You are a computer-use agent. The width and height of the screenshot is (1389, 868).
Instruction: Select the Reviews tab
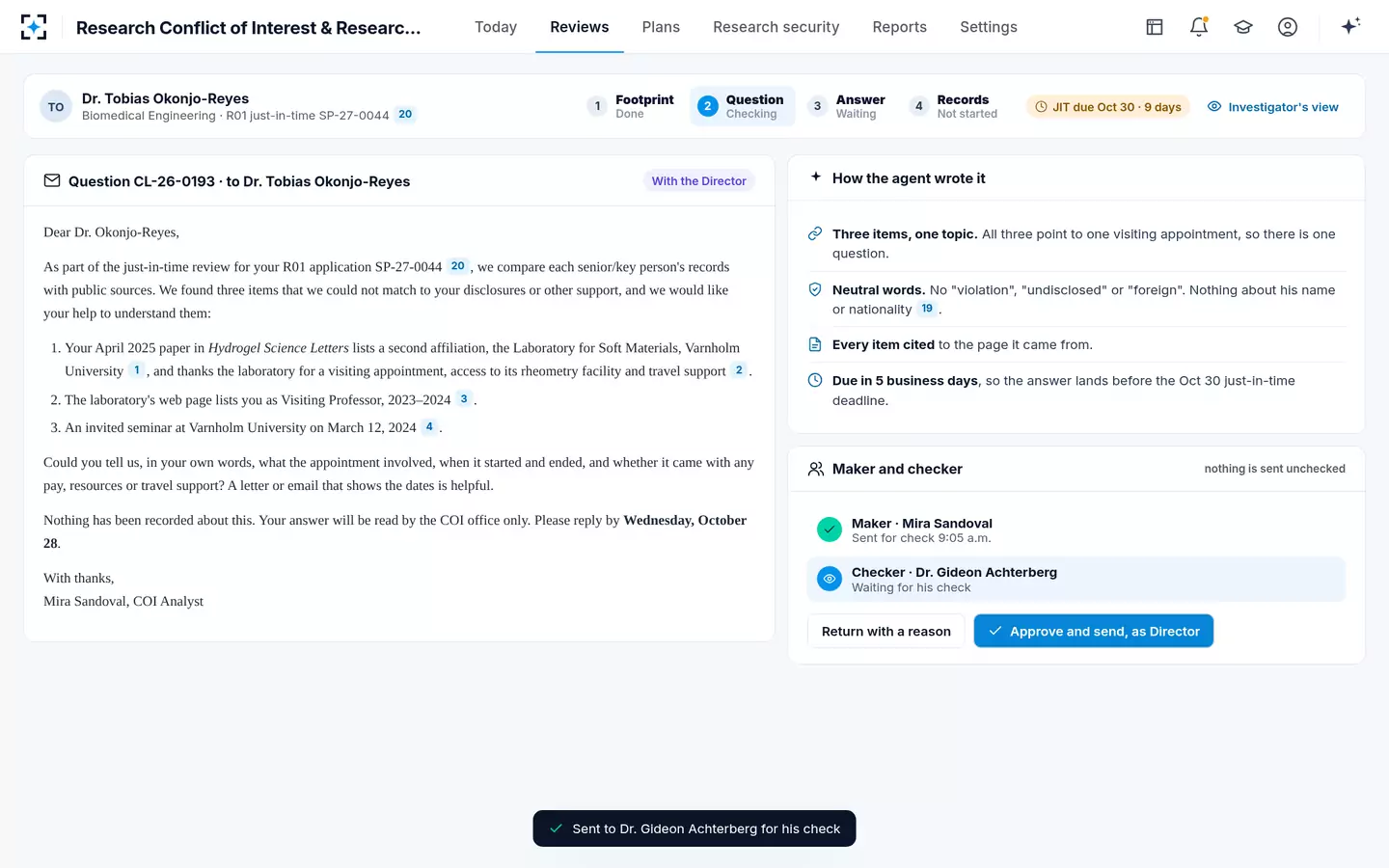coord(580,27)
